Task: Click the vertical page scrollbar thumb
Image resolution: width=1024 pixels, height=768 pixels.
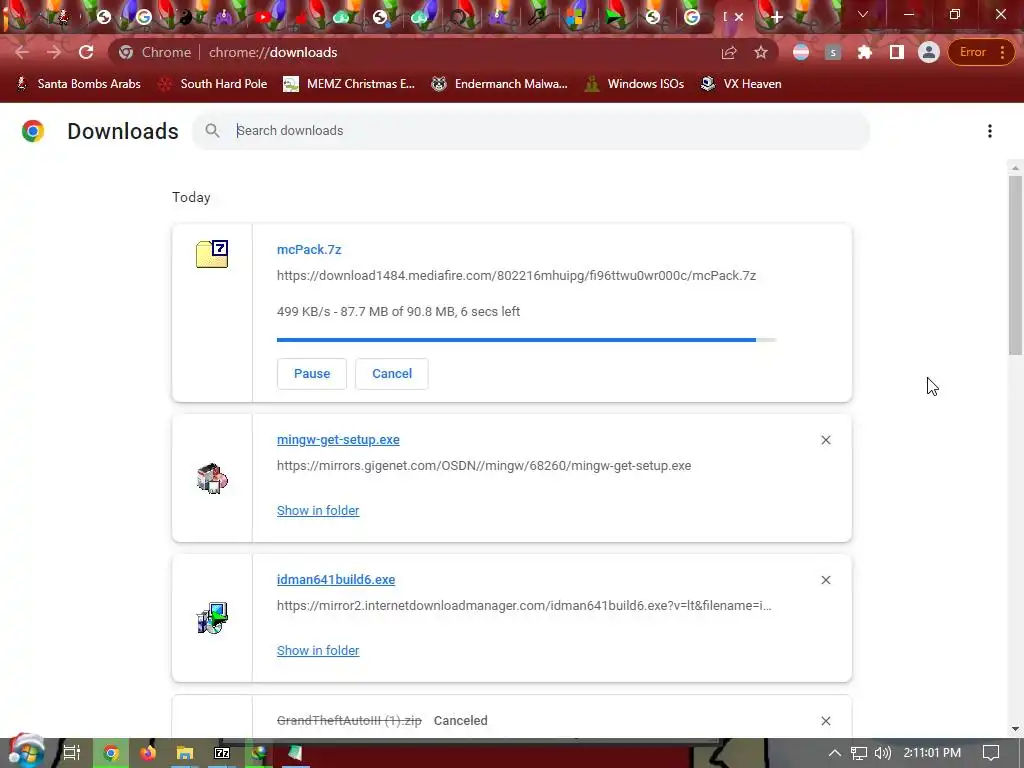Action: [1015, 264]
